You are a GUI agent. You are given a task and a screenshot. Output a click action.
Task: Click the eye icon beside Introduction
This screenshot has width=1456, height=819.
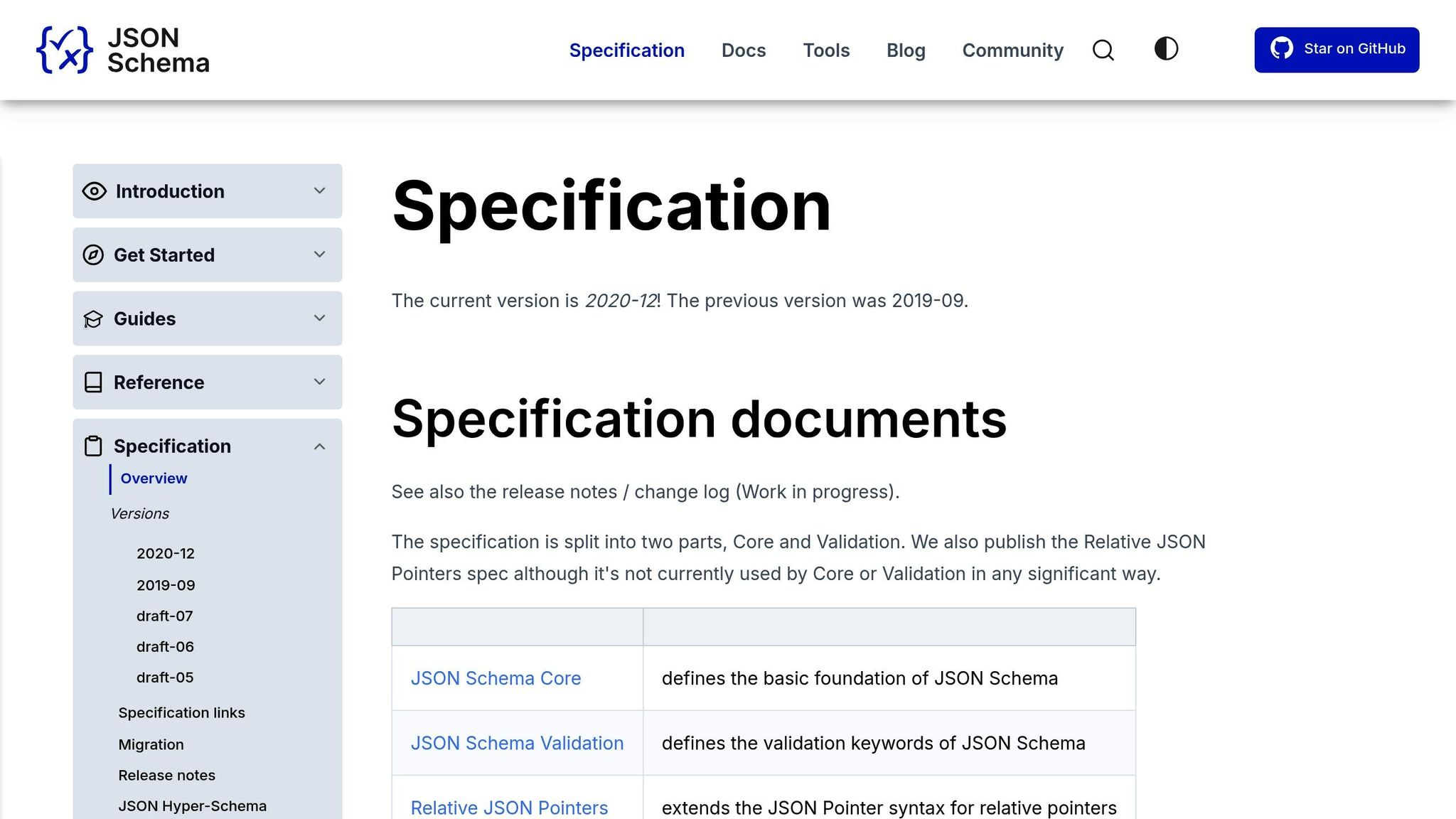tap(94, 191)
